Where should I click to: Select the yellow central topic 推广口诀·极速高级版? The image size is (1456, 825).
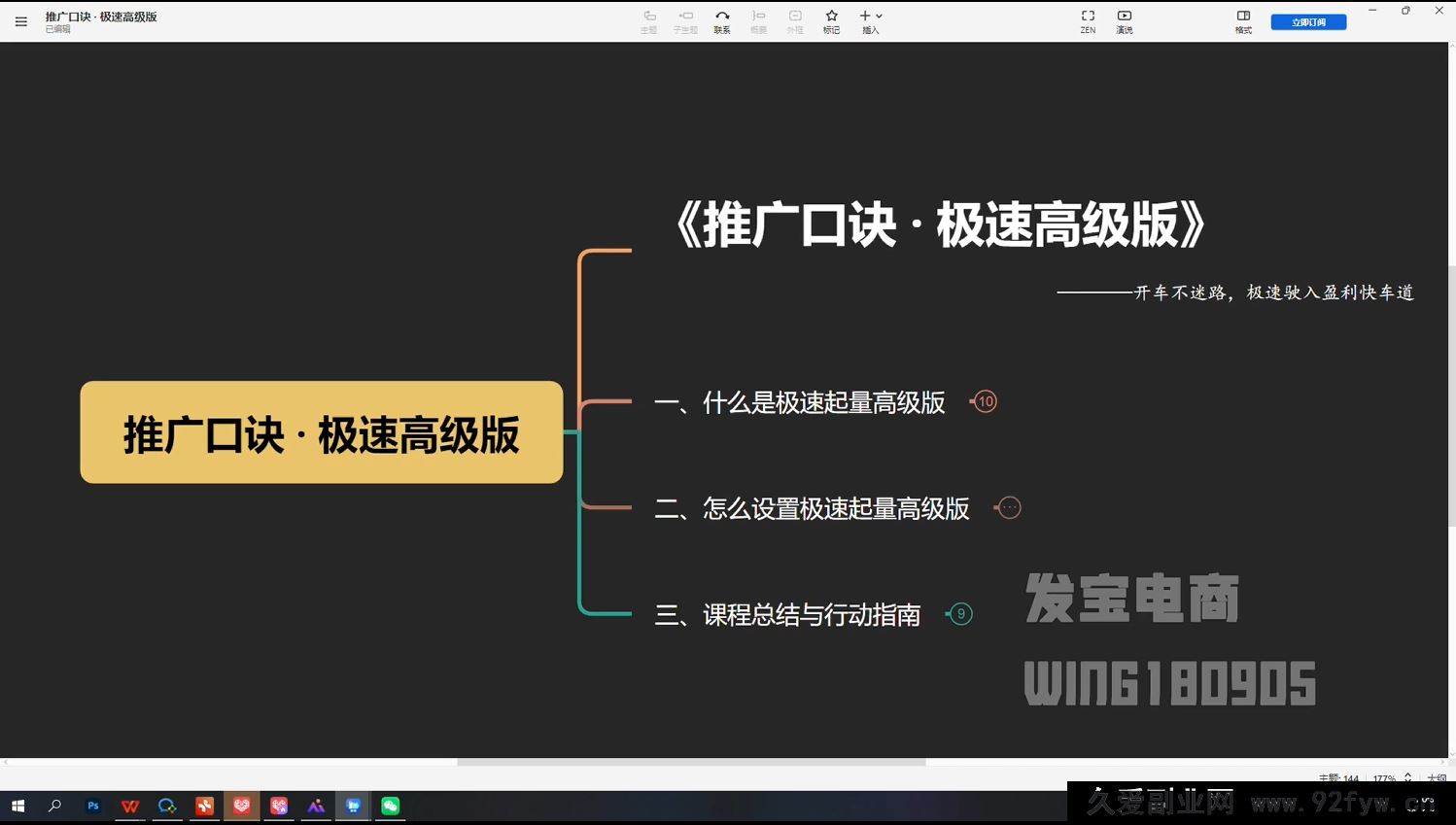pyautogui.click(x=322, y=431)
